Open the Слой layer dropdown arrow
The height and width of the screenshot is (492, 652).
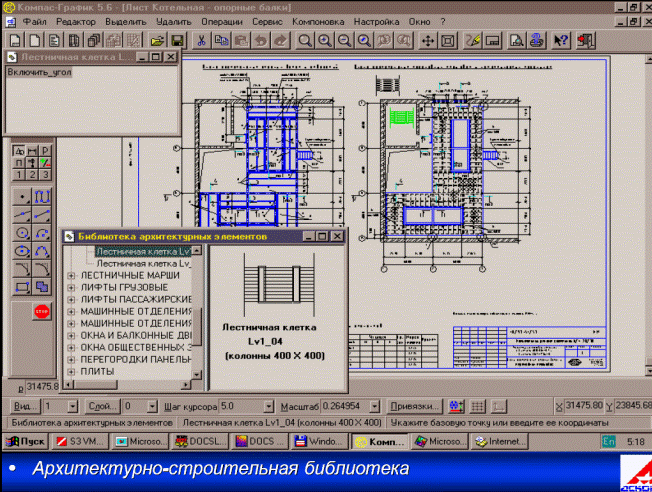[152, 406]
